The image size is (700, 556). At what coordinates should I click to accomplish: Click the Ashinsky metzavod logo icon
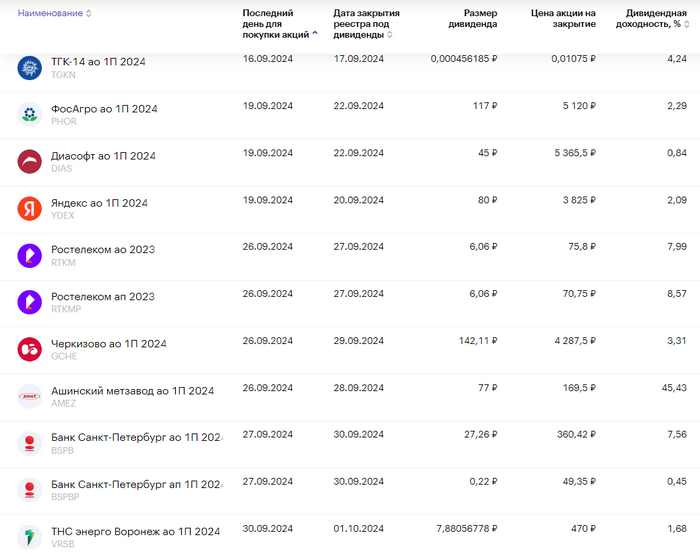click(29, 396)
